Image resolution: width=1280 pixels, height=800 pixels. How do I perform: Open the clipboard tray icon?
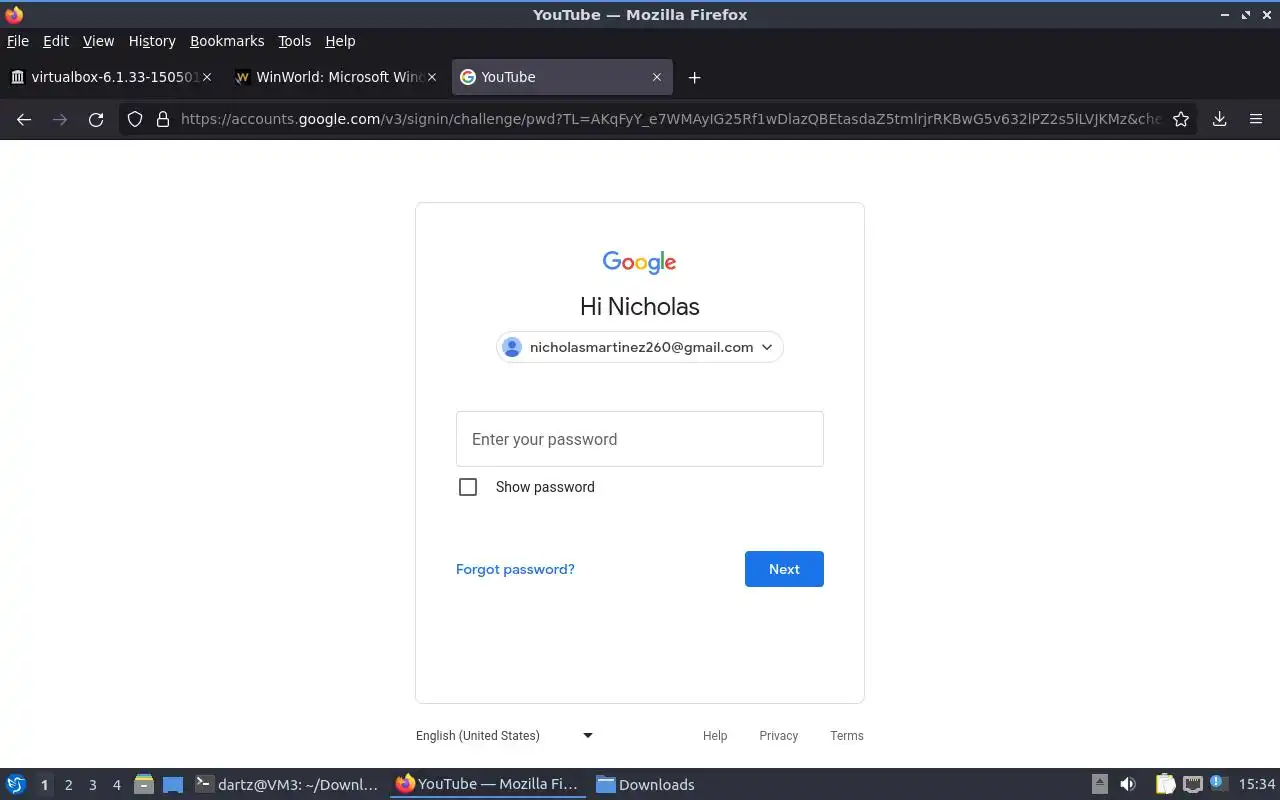tap(1166, 785)
